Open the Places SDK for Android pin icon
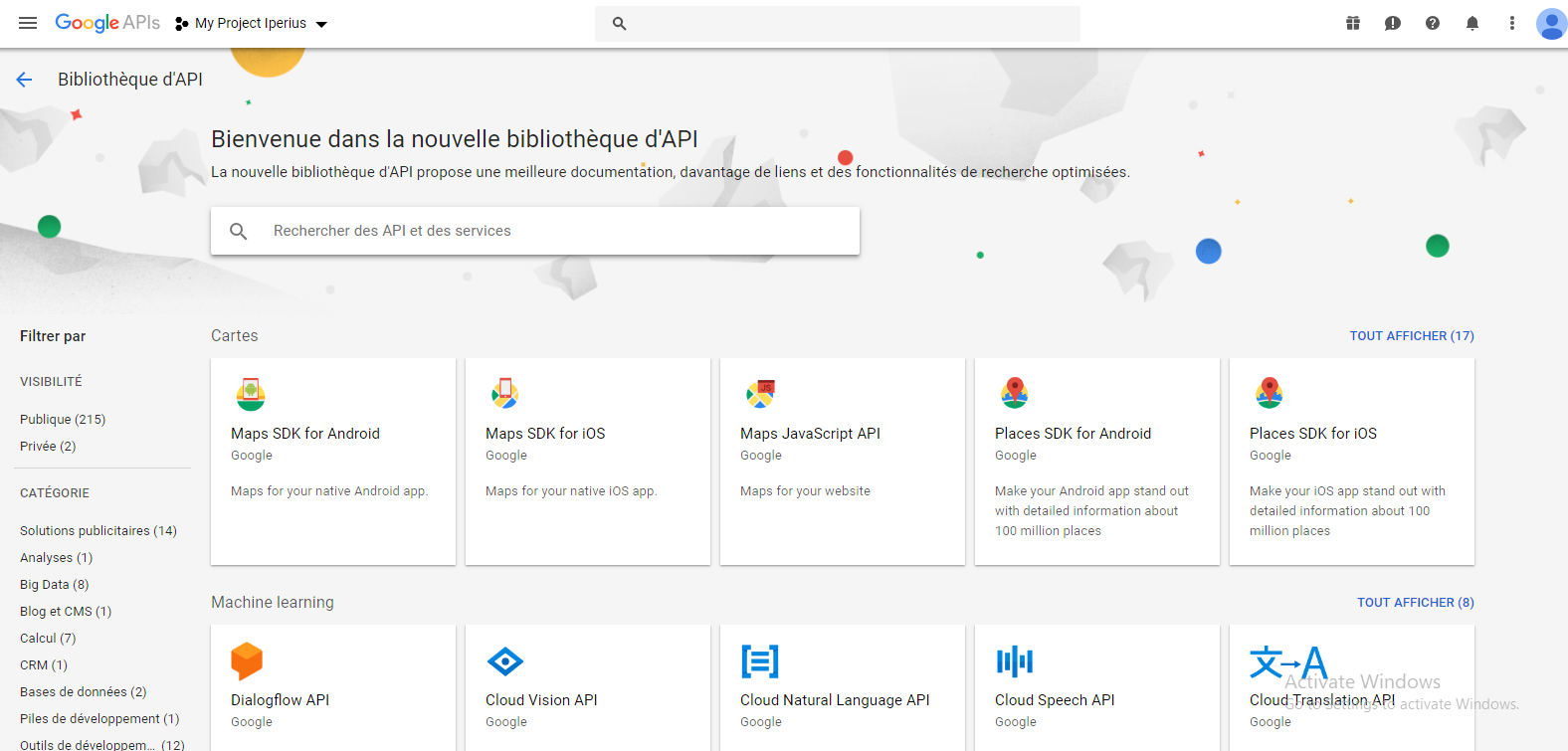1568x751 pixels. click(x=1015, y=394)
